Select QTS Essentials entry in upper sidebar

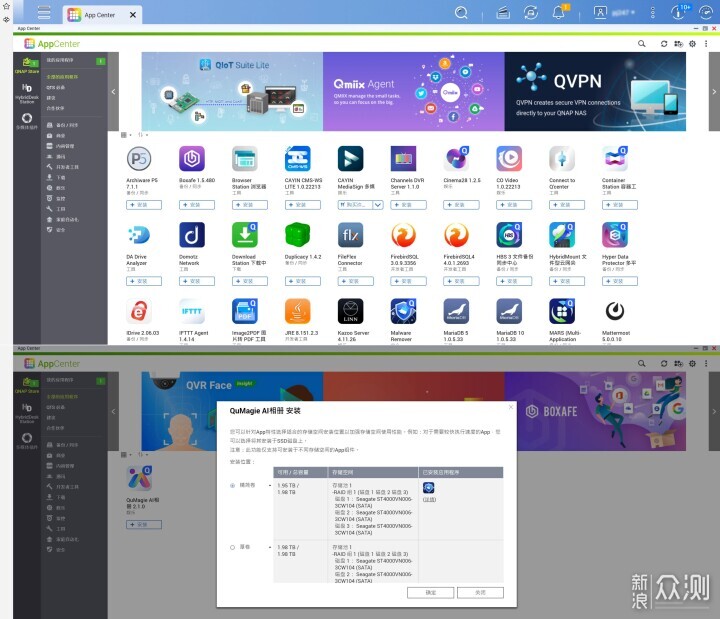click(76, 87)
